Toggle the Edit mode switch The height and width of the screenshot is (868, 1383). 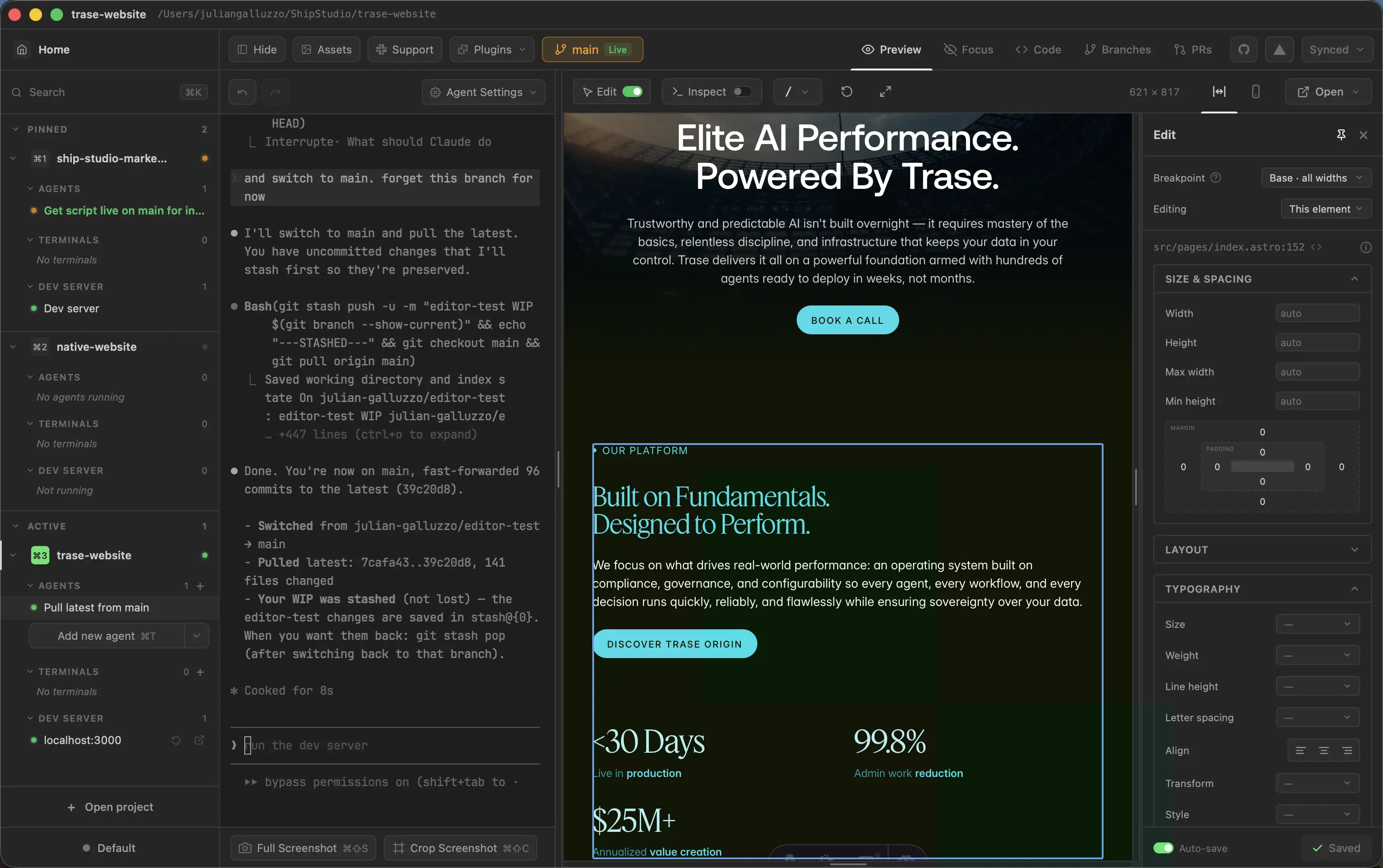tap(632, 91)
